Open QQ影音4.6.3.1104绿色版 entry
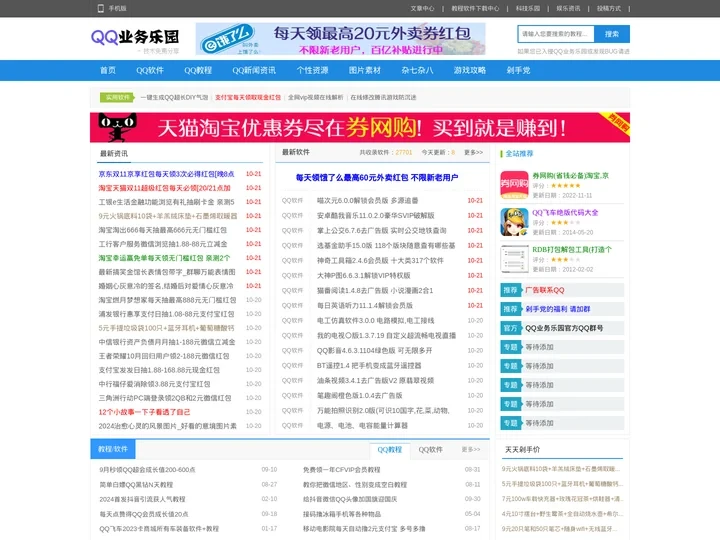Image resolution: width=720 pixels, height=540 pixels. 374,350
